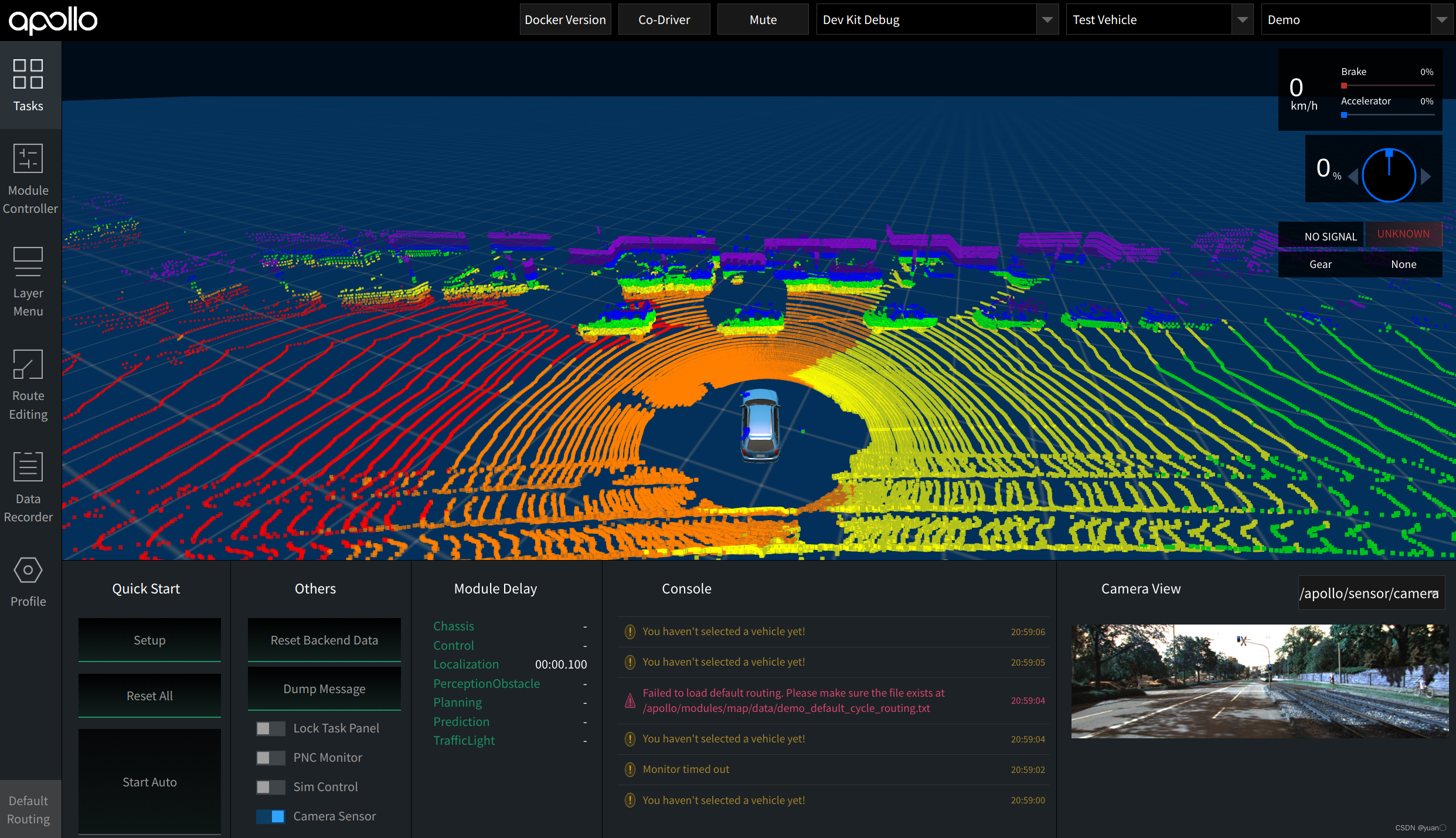This screenshot has width=1456, height=838.
Task: Click the Prediction module delay row
Action: [510, 722]
